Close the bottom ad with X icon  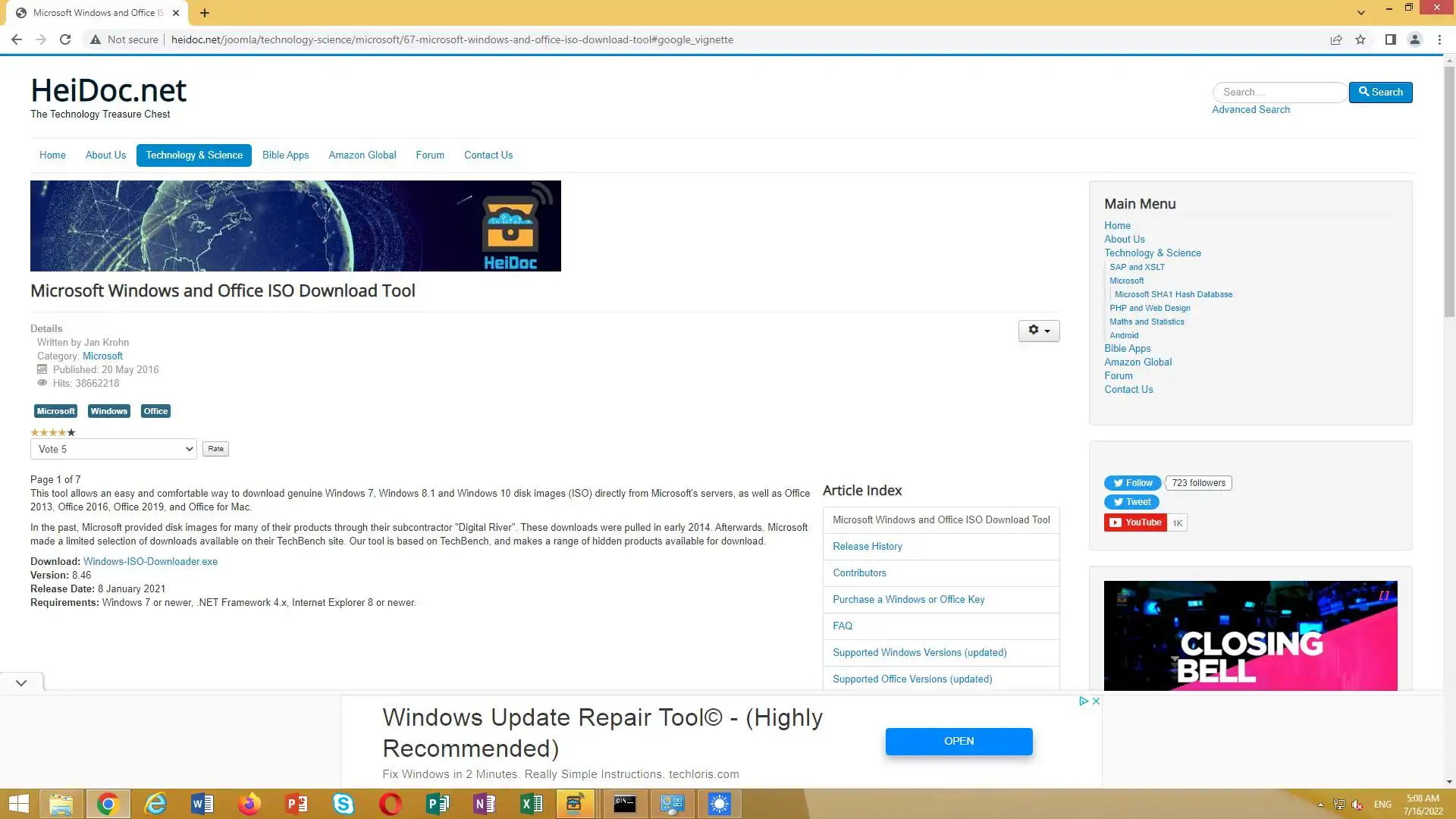click(1096, 701)
